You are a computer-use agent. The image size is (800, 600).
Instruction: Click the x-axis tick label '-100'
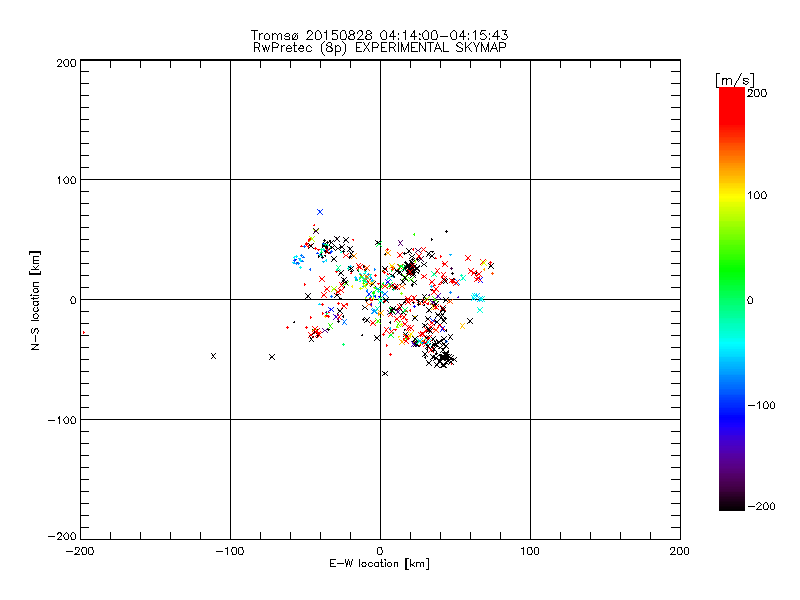[230, 552]
